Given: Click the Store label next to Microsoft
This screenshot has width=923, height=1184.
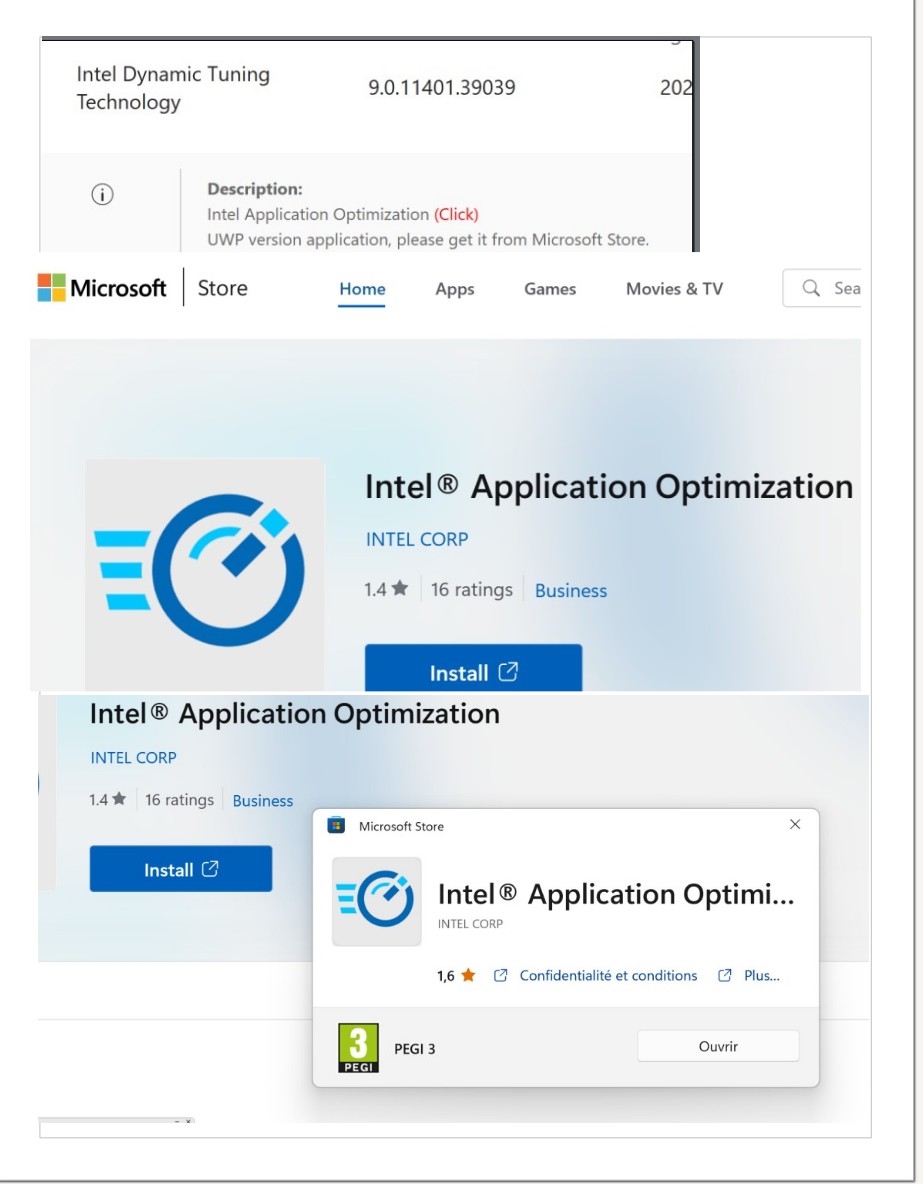Looking at the screenshot, I should tap(223, 288).
